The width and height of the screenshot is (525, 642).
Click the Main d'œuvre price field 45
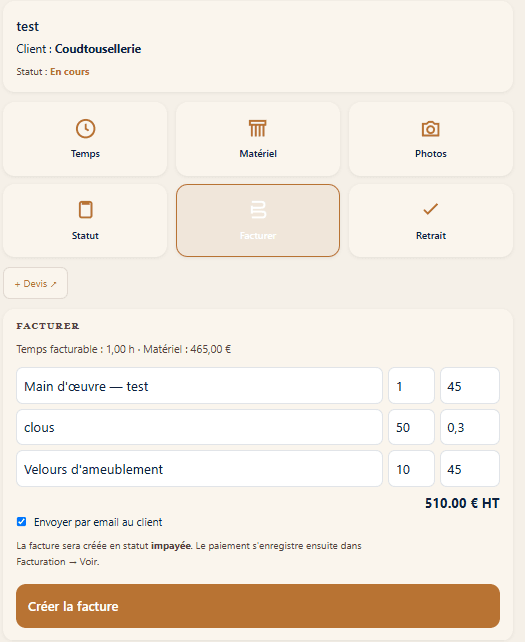[470, 386]
